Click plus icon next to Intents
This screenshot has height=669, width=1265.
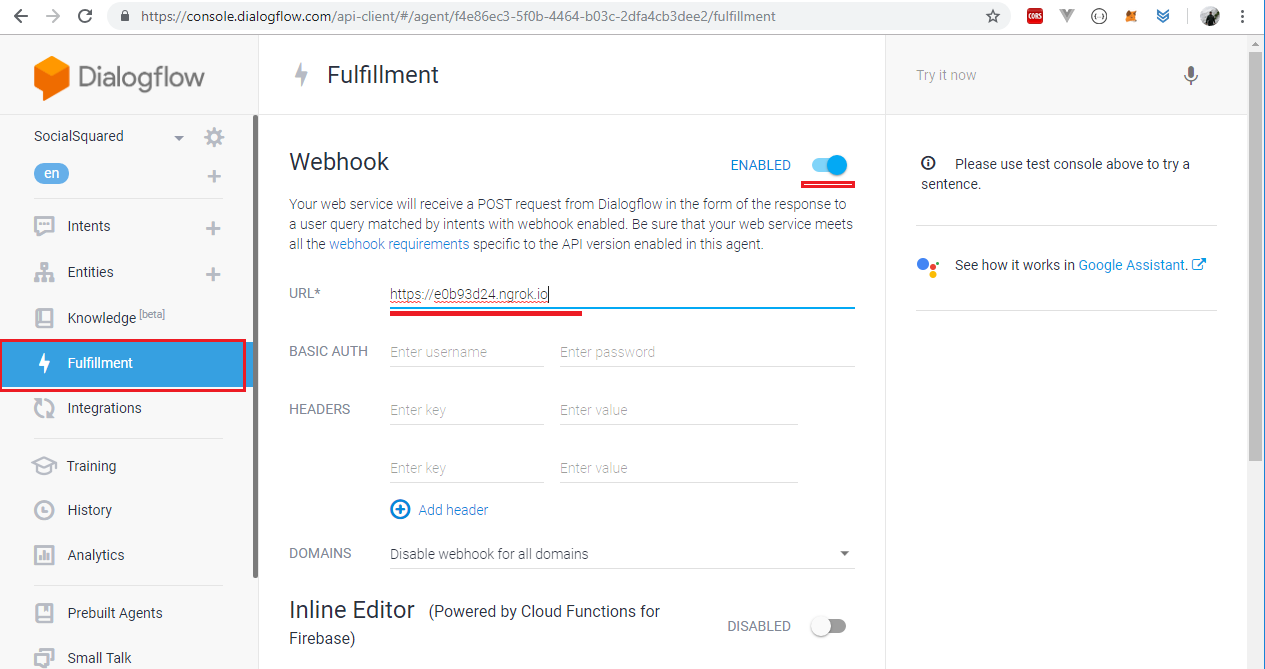coord(213,228)
